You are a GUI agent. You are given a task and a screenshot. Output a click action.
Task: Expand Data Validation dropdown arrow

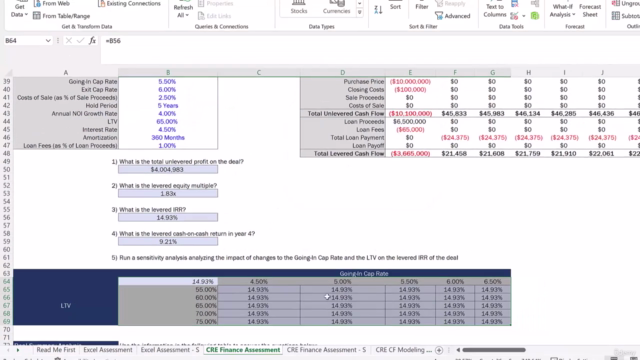tap(524, 16)
